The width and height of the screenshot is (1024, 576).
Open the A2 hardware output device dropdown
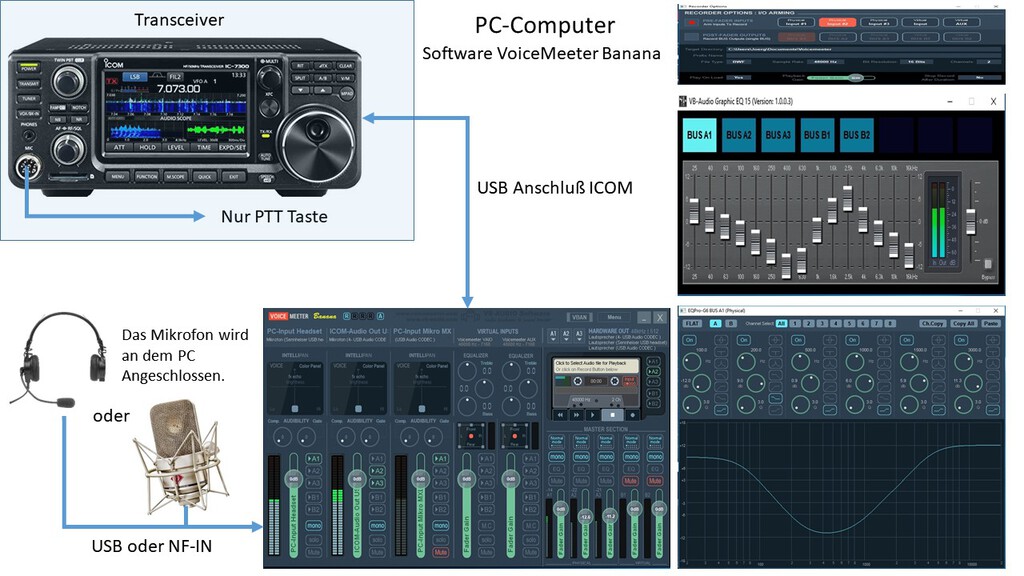(x=566, y=336)
